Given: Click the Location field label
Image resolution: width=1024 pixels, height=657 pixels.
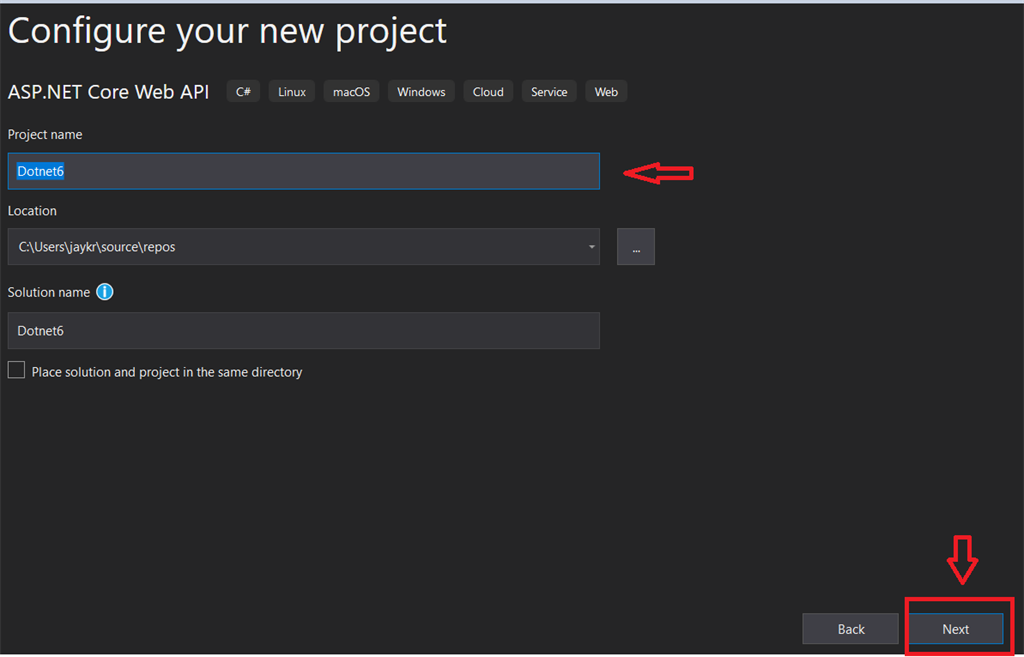Looking at the screenshot, I should [x=32, y=211].
